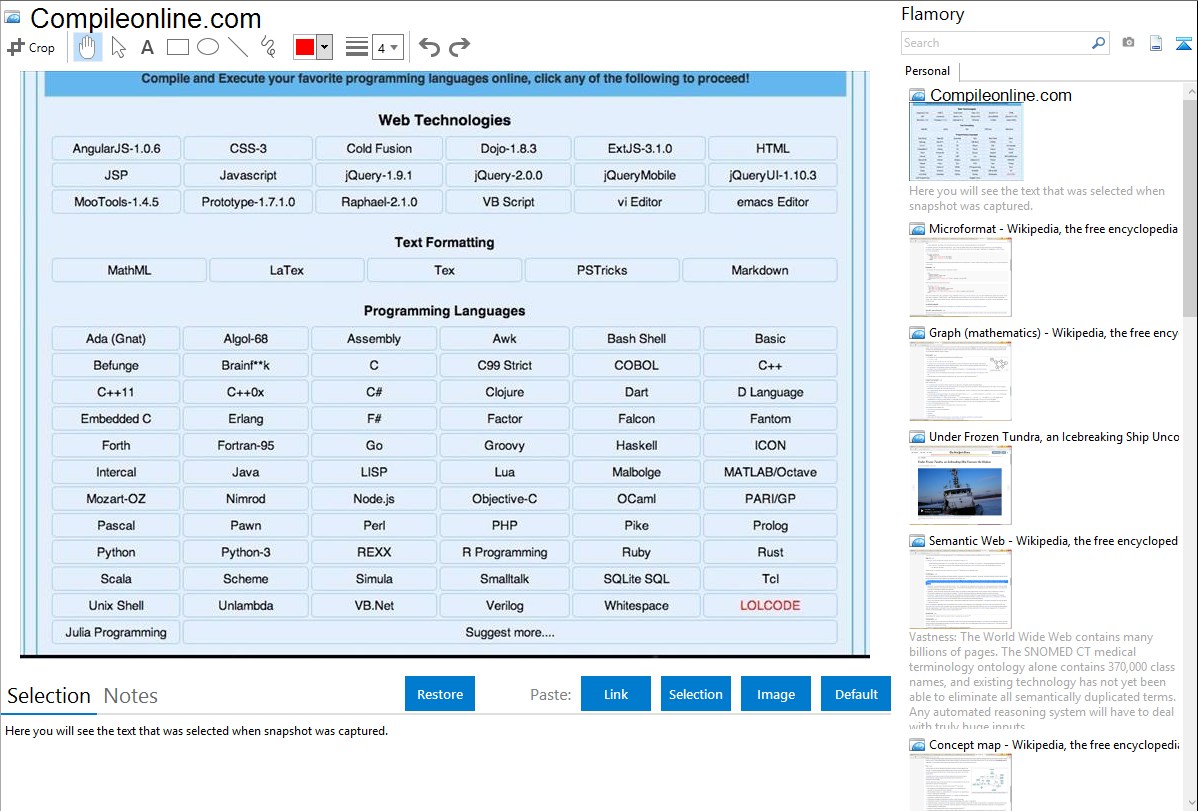Click the Image paste button
Viewport: 1198px width, 811px height.
pyautogui.click(x=775, y=694)
